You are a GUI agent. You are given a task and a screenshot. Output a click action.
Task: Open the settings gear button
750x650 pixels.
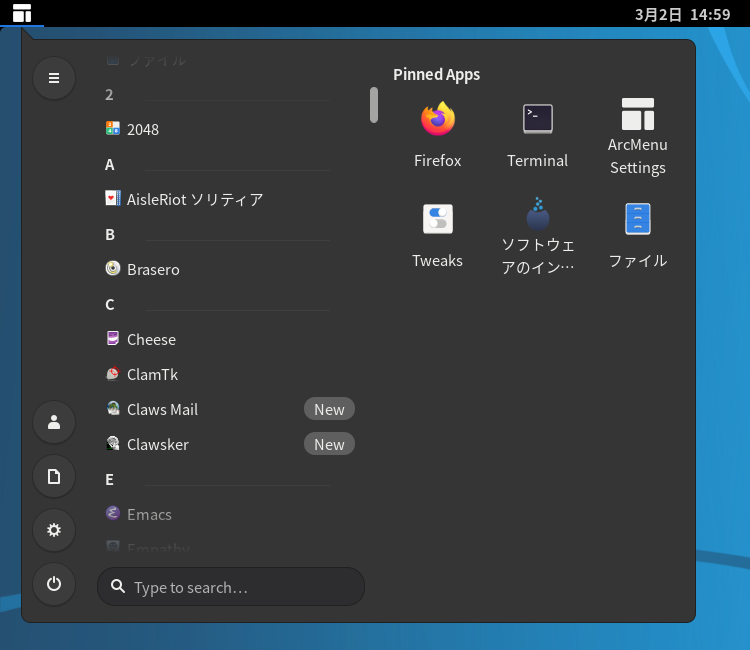click(54, 530)
